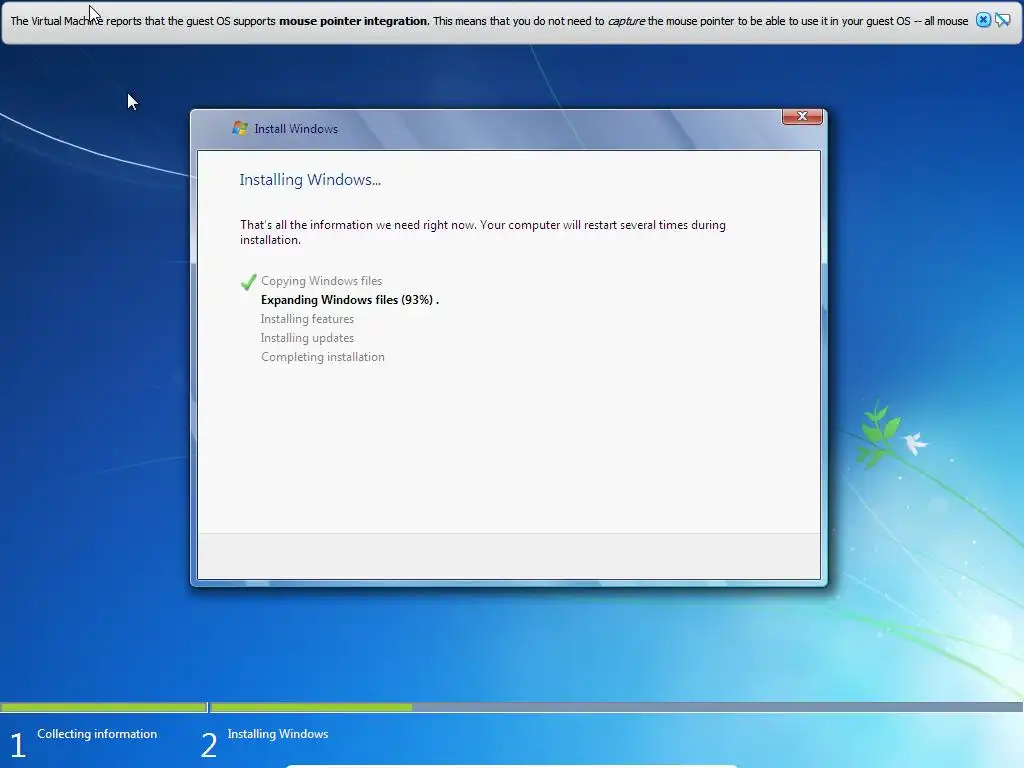This screenshot has height=768, width=1024.
Task: Click the 'Installing Windows...' heading
Action: [310, 180]
